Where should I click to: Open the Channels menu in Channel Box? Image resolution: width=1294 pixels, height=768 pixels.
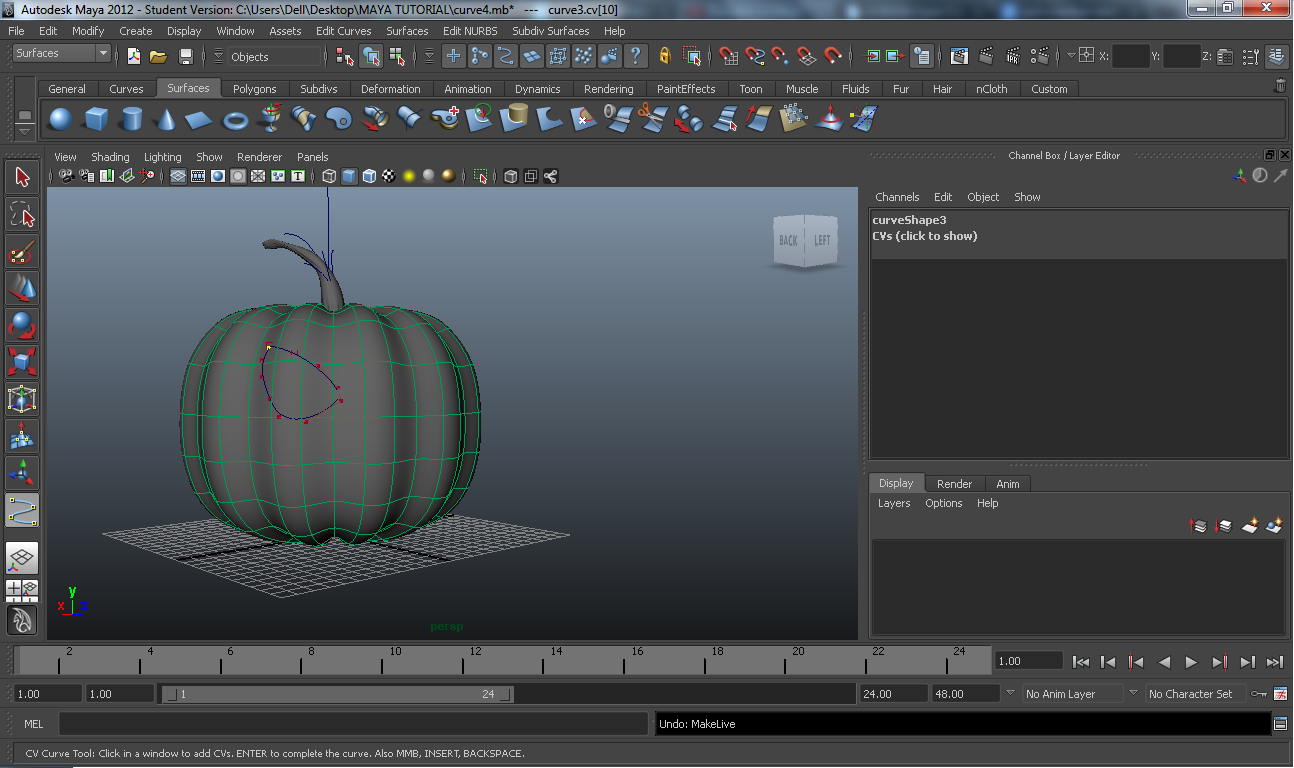point(897,197)
